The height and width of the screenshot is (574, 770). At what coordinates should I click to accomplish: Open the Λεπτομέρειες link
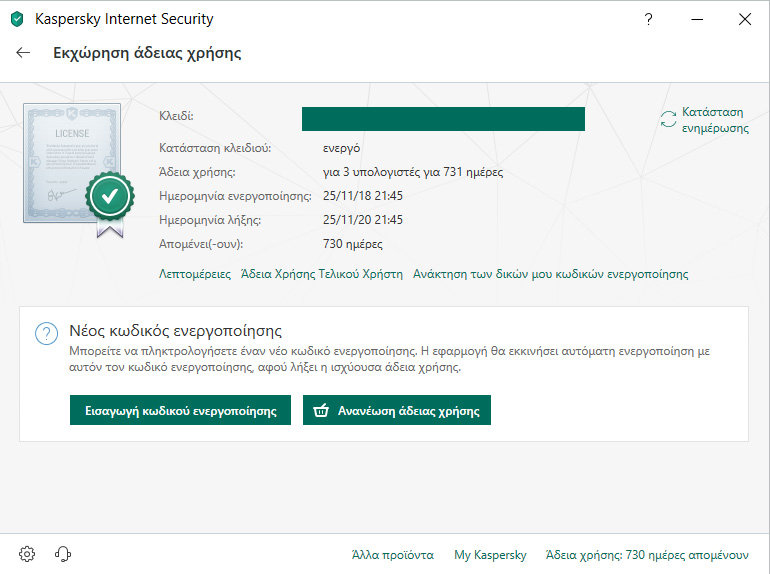pos(194,274)
